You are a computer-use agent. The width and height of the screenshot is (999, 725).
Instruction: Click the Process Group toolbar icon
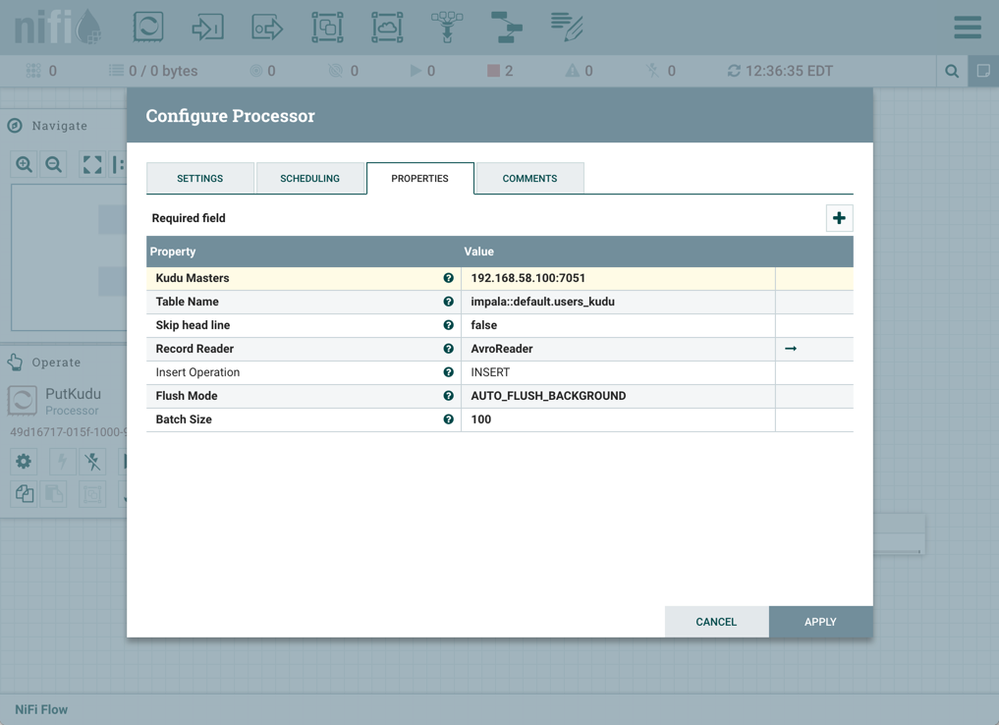327,27
